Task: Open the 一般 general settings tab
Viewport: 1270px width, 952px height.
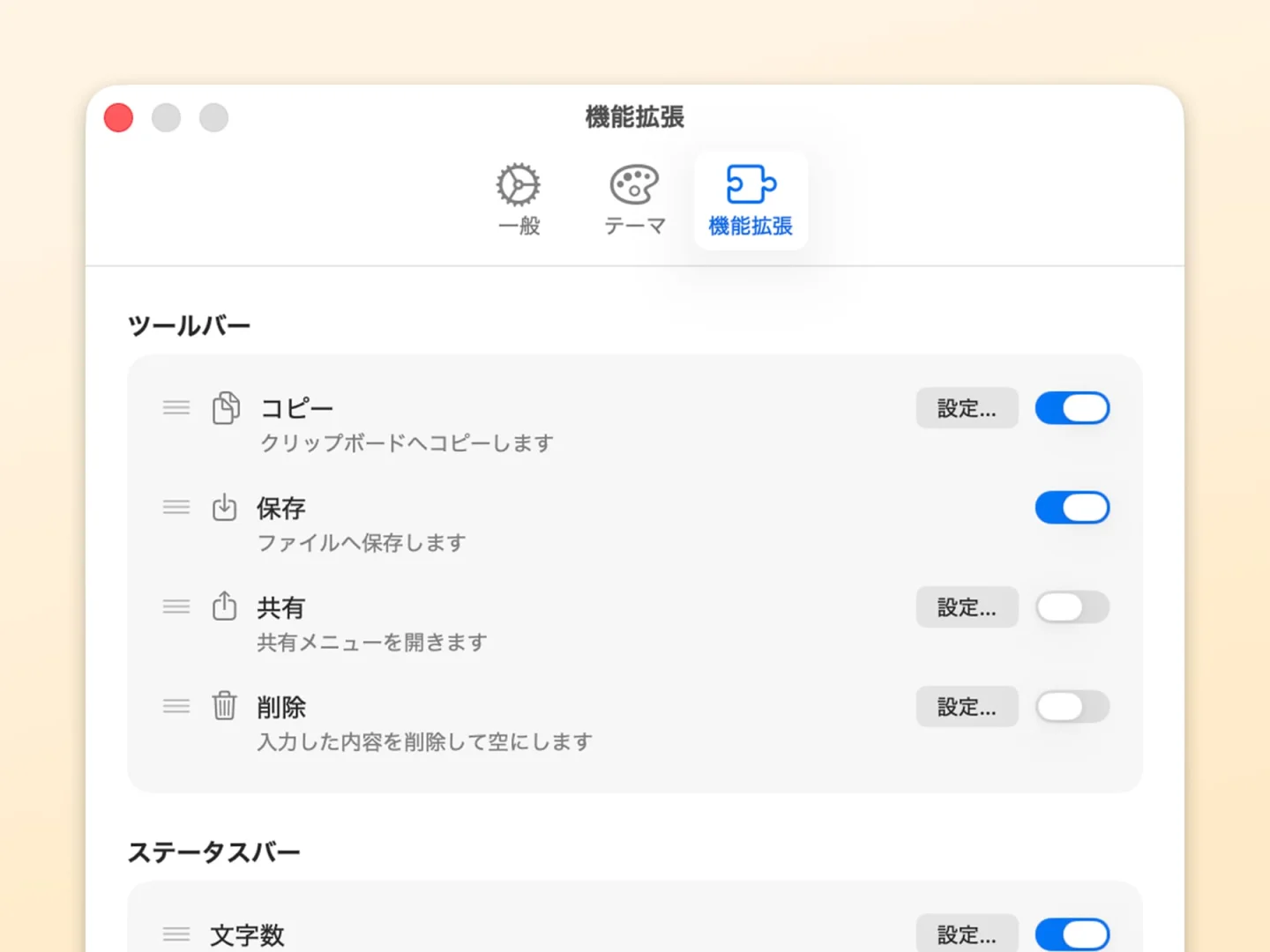Action: pyautogui.click(x=519, y=200)
